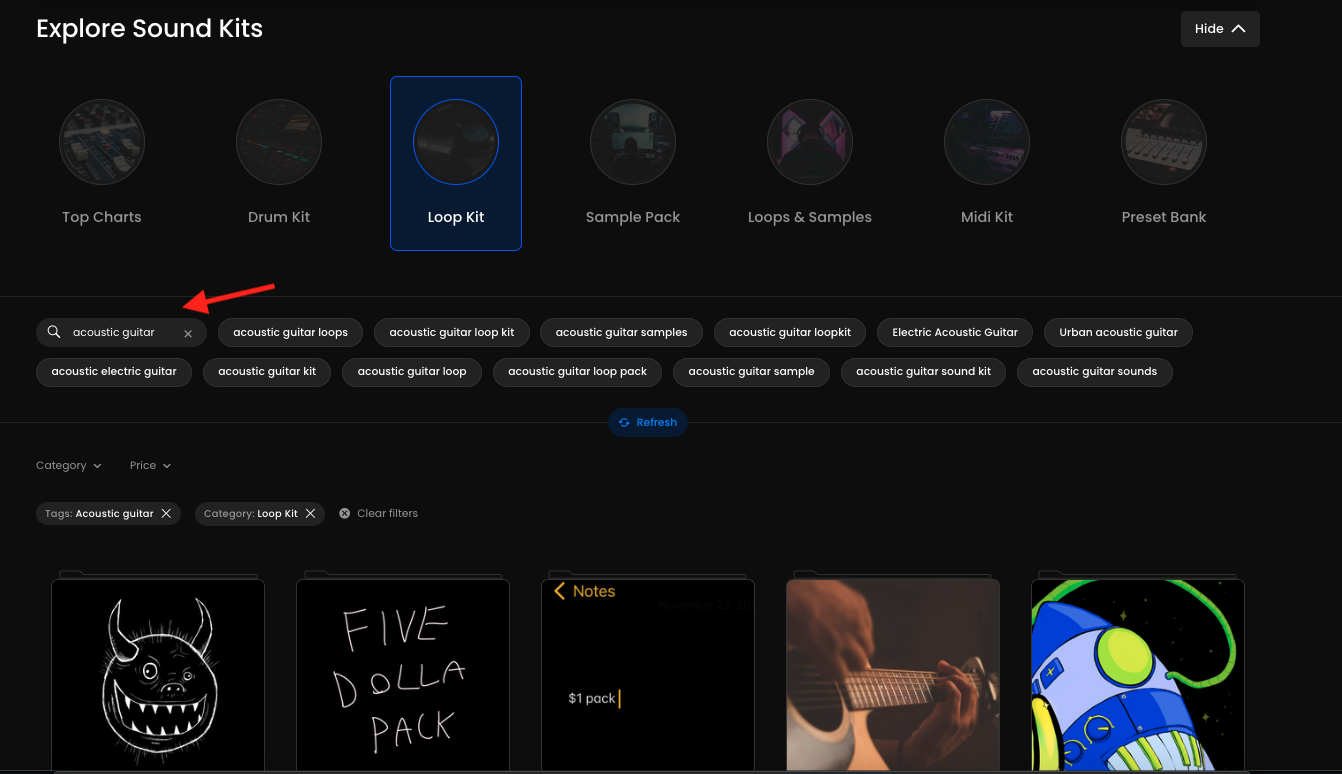Open the Preset Bank category icon
Screen dimensions: 1342x774
pyautogui.click(x=1164, y=143)
